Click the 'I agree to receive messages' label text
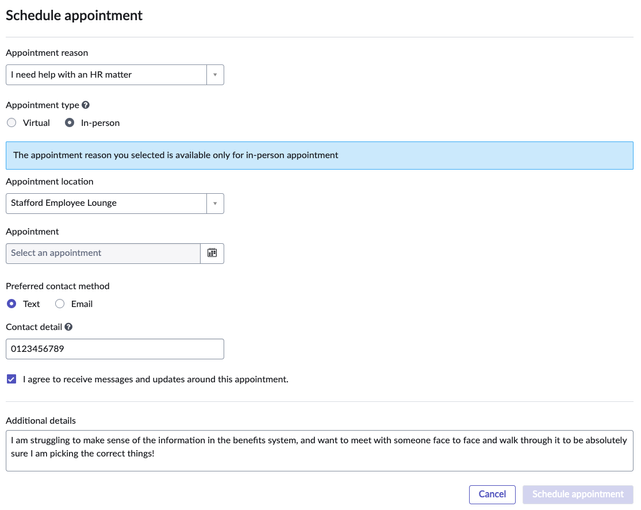This screenshot has width=641, height=510. click(x=155, y=380)
